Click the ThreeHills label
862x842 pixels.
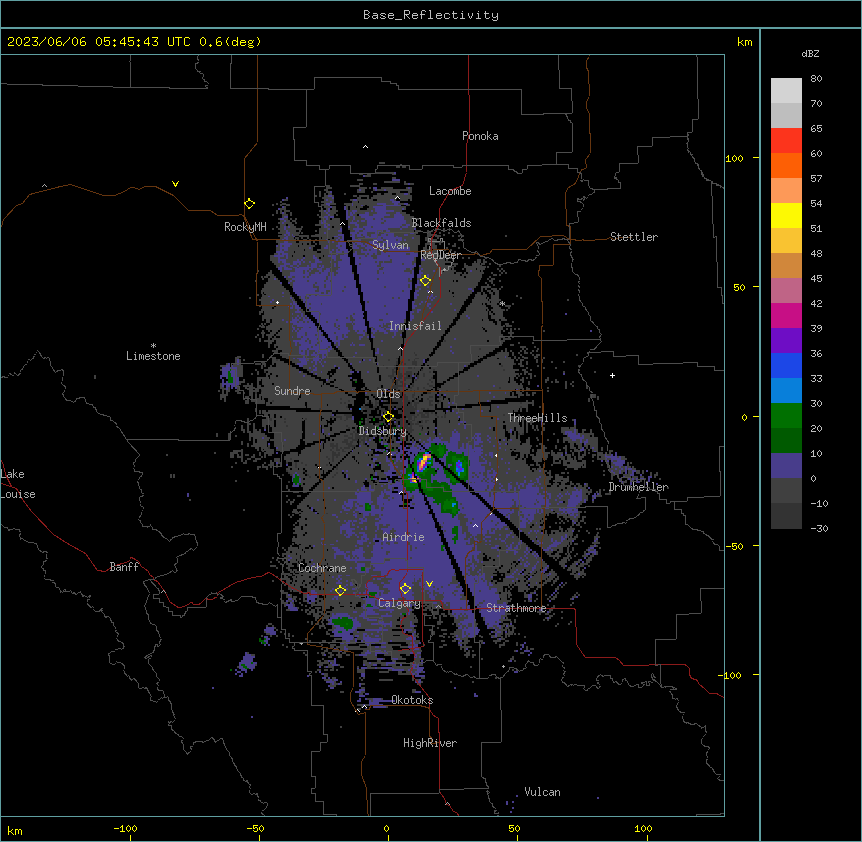click(538, 418)
